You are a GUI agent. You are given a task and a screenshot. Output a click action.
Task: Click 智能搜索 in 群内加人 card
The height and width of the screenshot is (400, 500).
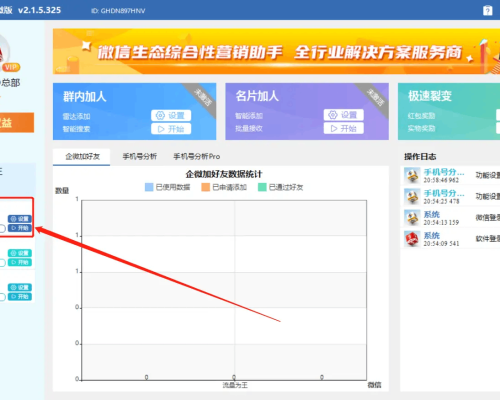pos(76,129)
